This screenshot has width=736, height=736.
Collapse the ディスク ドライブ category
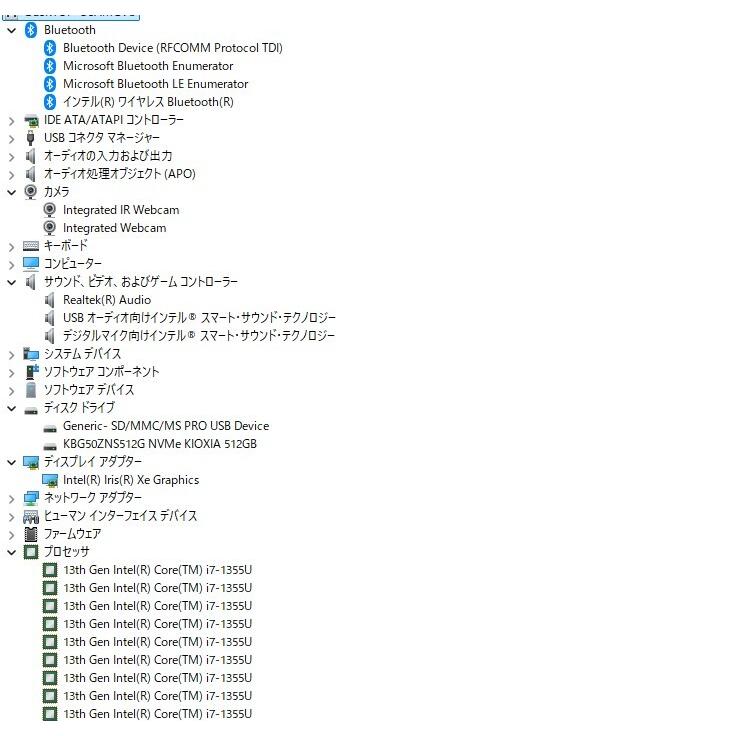(x=12, y=408)
